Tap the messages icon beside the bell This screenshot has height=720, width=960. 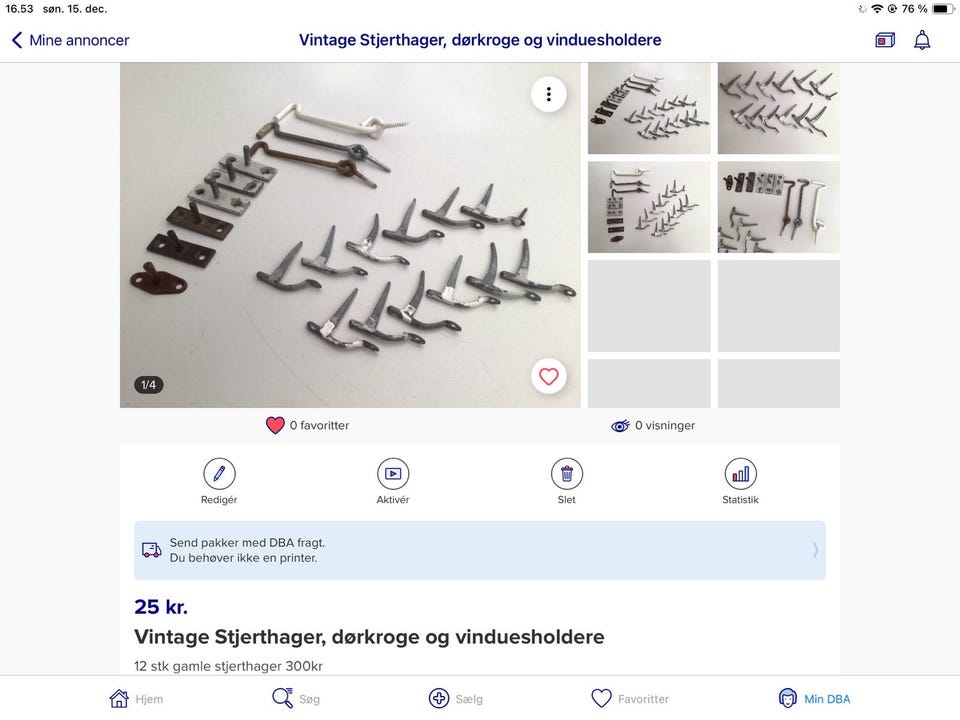(885, 40)
